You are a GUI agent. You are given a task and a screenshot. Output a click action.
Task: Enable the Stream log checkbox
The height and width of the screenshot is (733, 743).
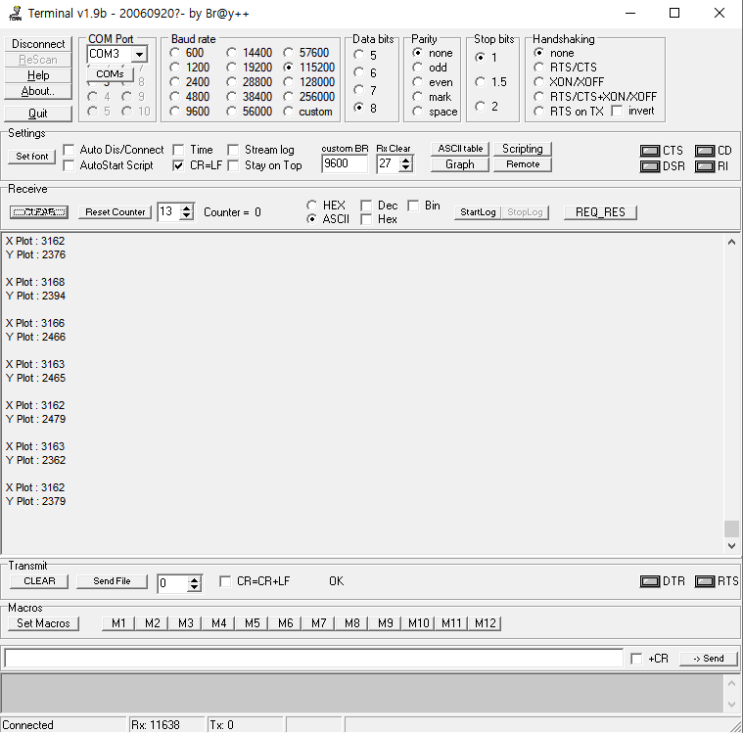point(234,150)
